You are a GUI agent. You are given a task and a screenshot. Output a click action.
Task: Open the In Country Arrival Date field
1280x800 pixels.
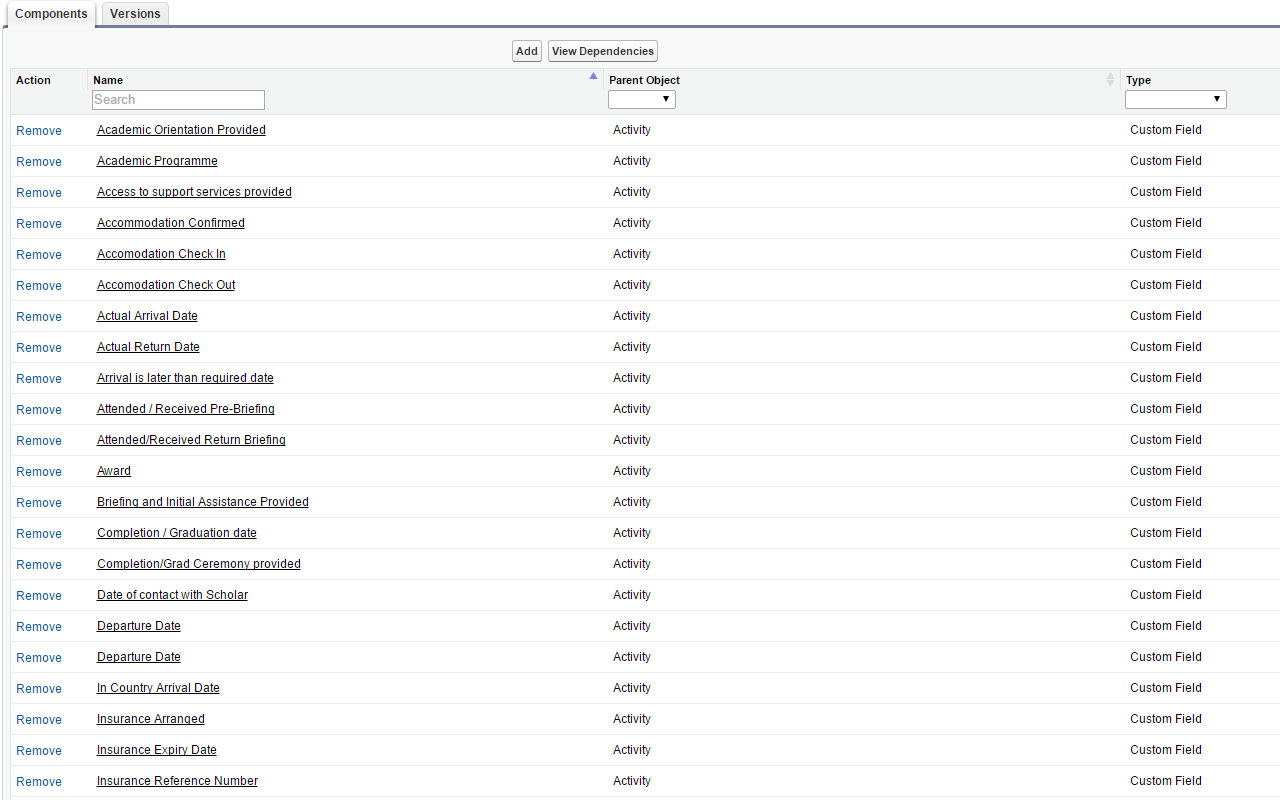pyautogui.click(x=158, y=687)
